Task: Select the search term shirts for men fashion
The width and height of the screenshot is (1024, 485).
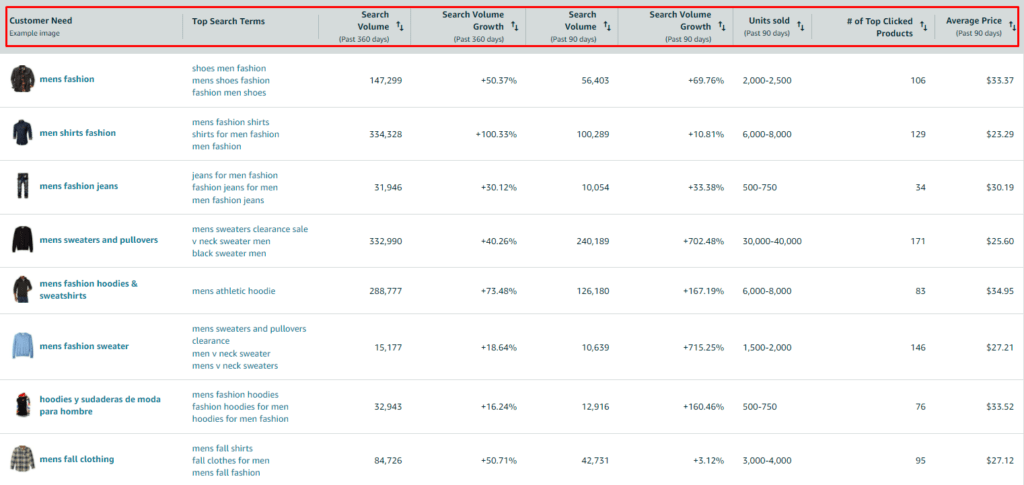Action: coord(236,134)
